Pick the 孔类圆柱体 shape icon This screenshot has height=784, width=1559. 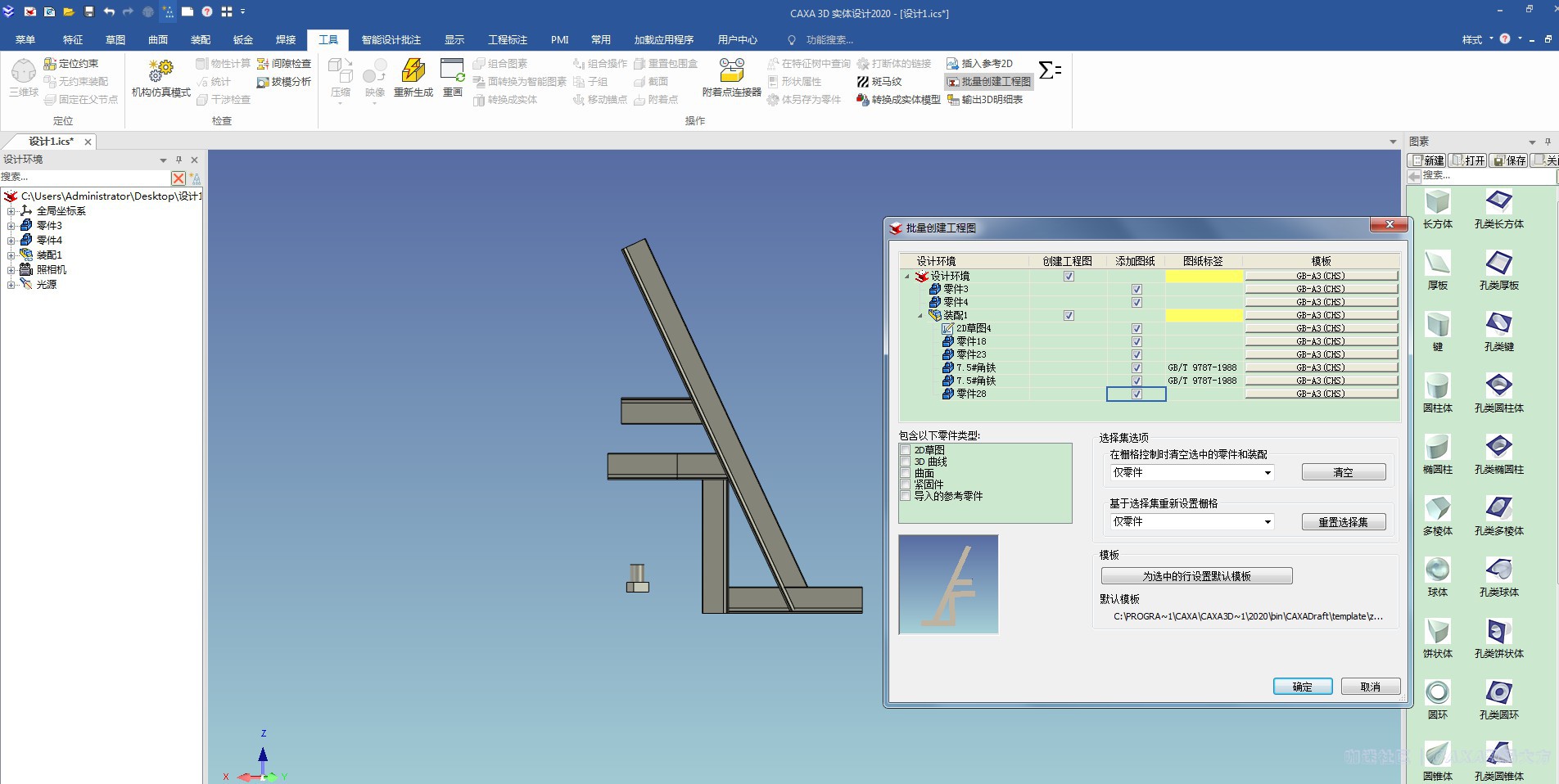[1498, 385]
